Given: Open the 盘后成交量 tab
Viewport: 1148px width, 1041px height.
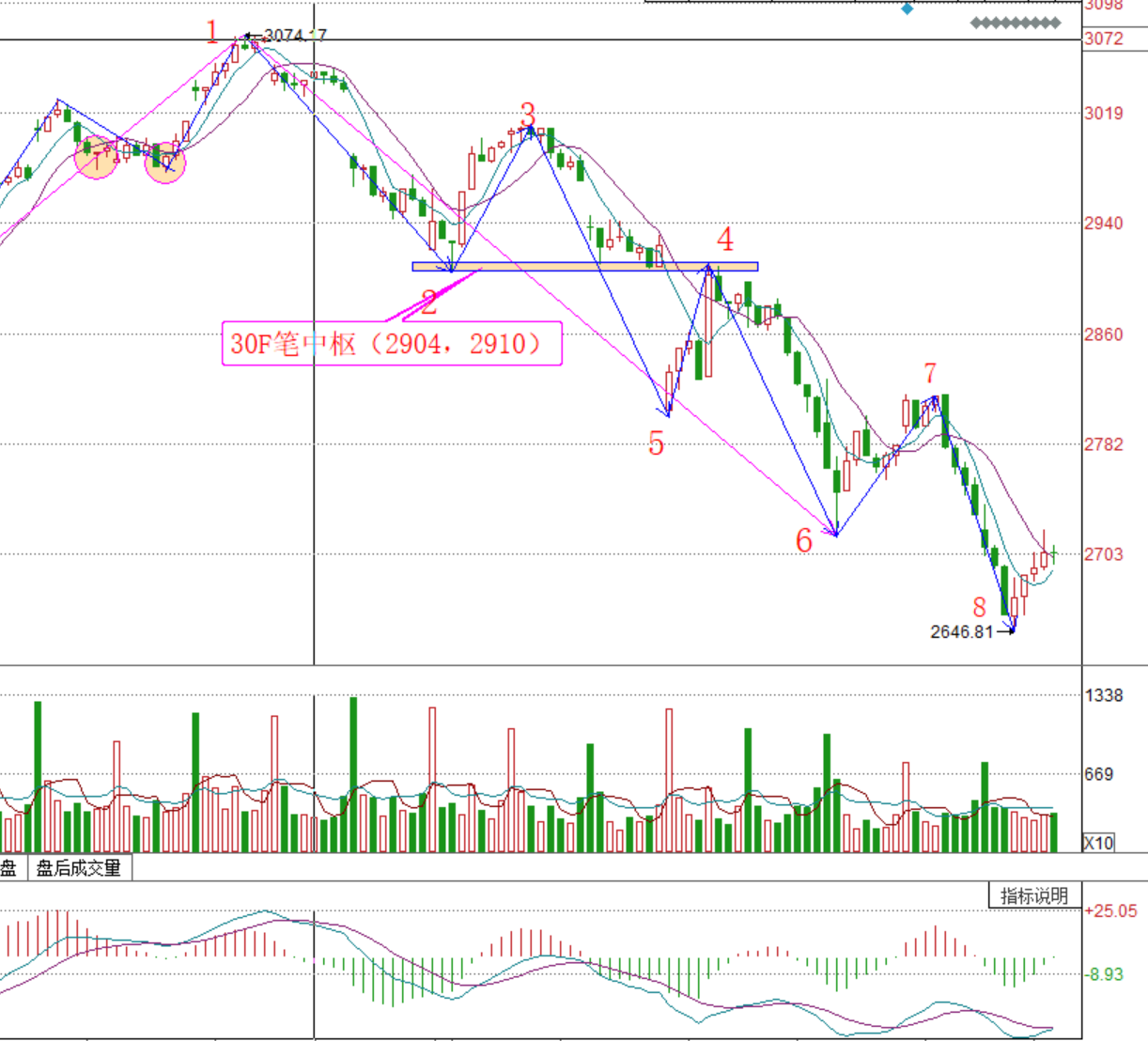Looking at the screenshot, I should point(79,868).
